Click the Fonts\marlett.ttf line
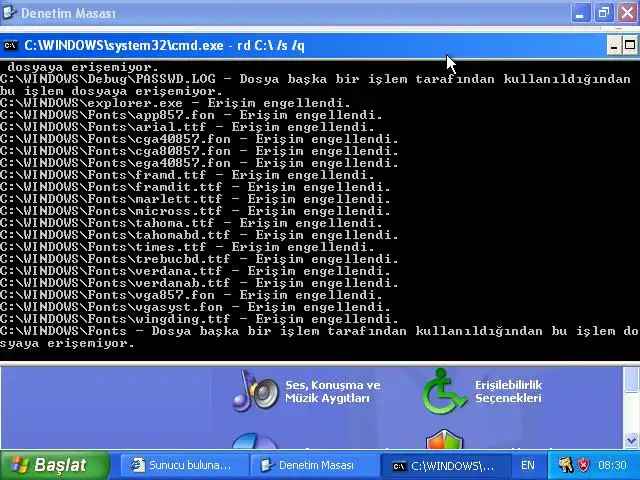 click(195, 199)
